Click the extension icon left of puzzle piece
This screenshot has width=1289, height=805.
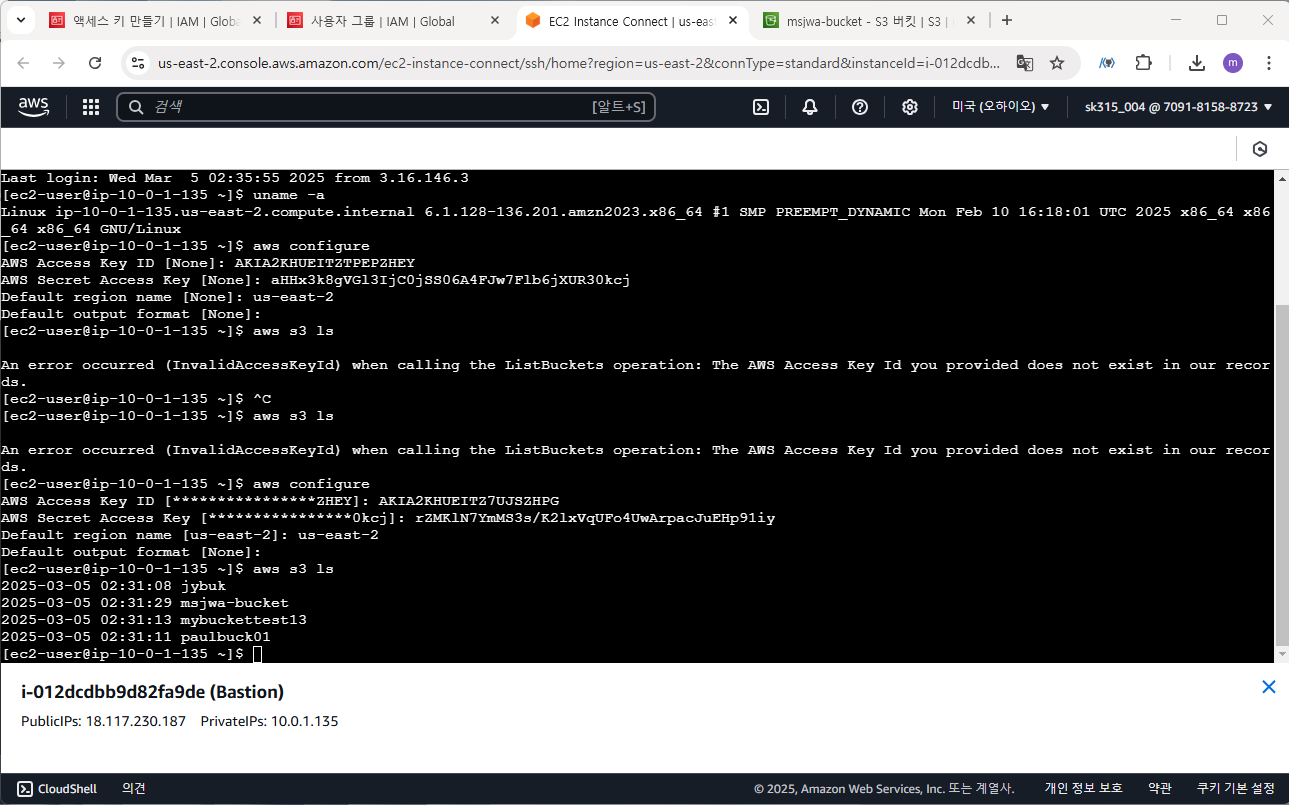1107,63
